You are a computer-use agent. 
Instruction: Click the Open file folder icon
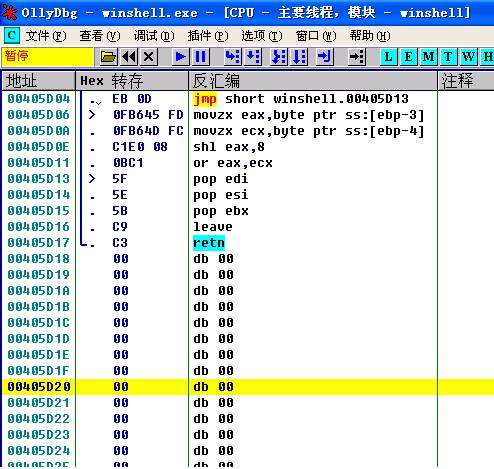tap(108, 57)
